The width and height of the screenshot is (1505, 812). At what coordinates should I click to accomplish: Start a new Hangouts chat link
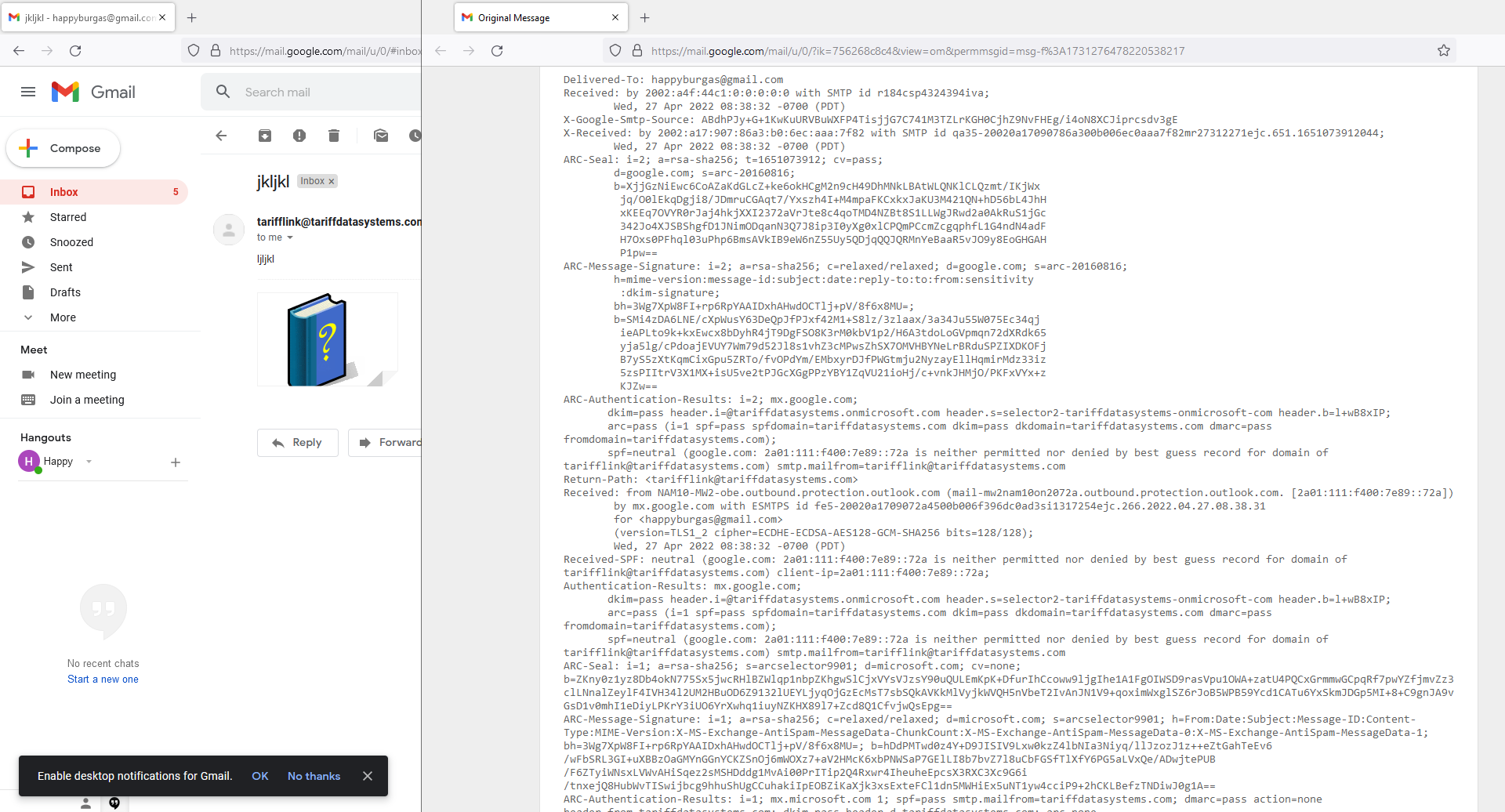103,680
